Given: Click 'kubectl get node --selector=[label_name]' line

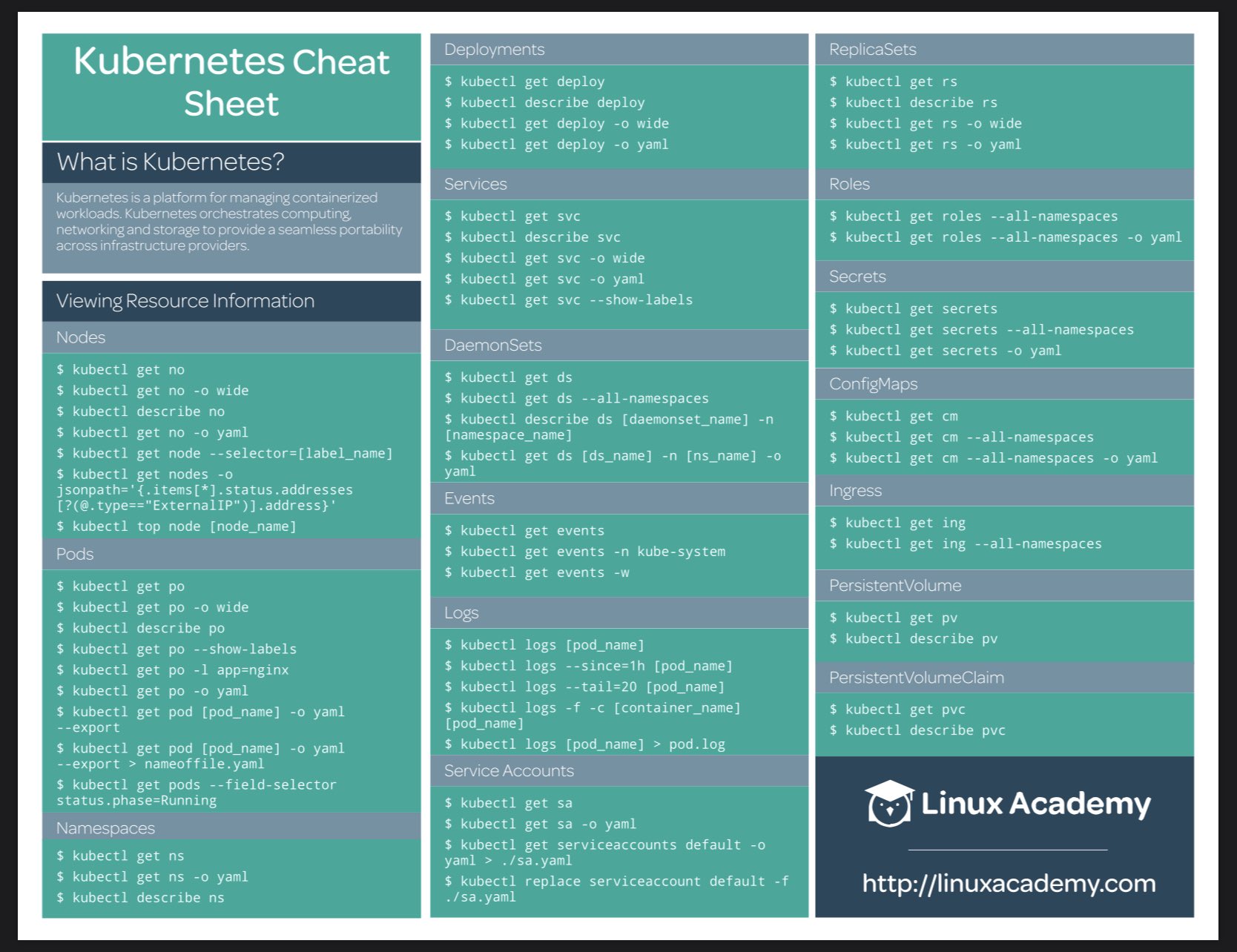Looking at the screenshot, I should tap(225, 453).
